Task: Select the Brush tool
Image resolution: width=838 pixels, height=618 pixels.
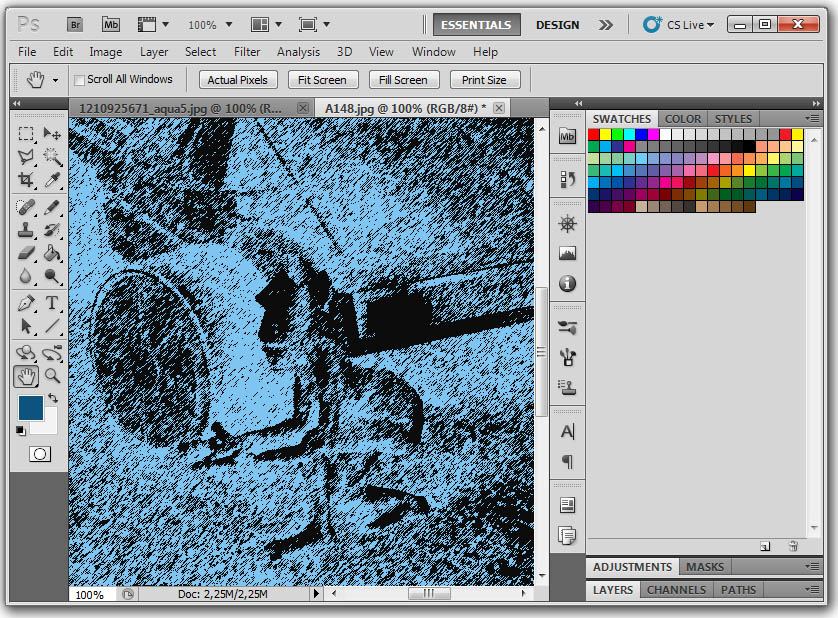Action: (52, 207)
